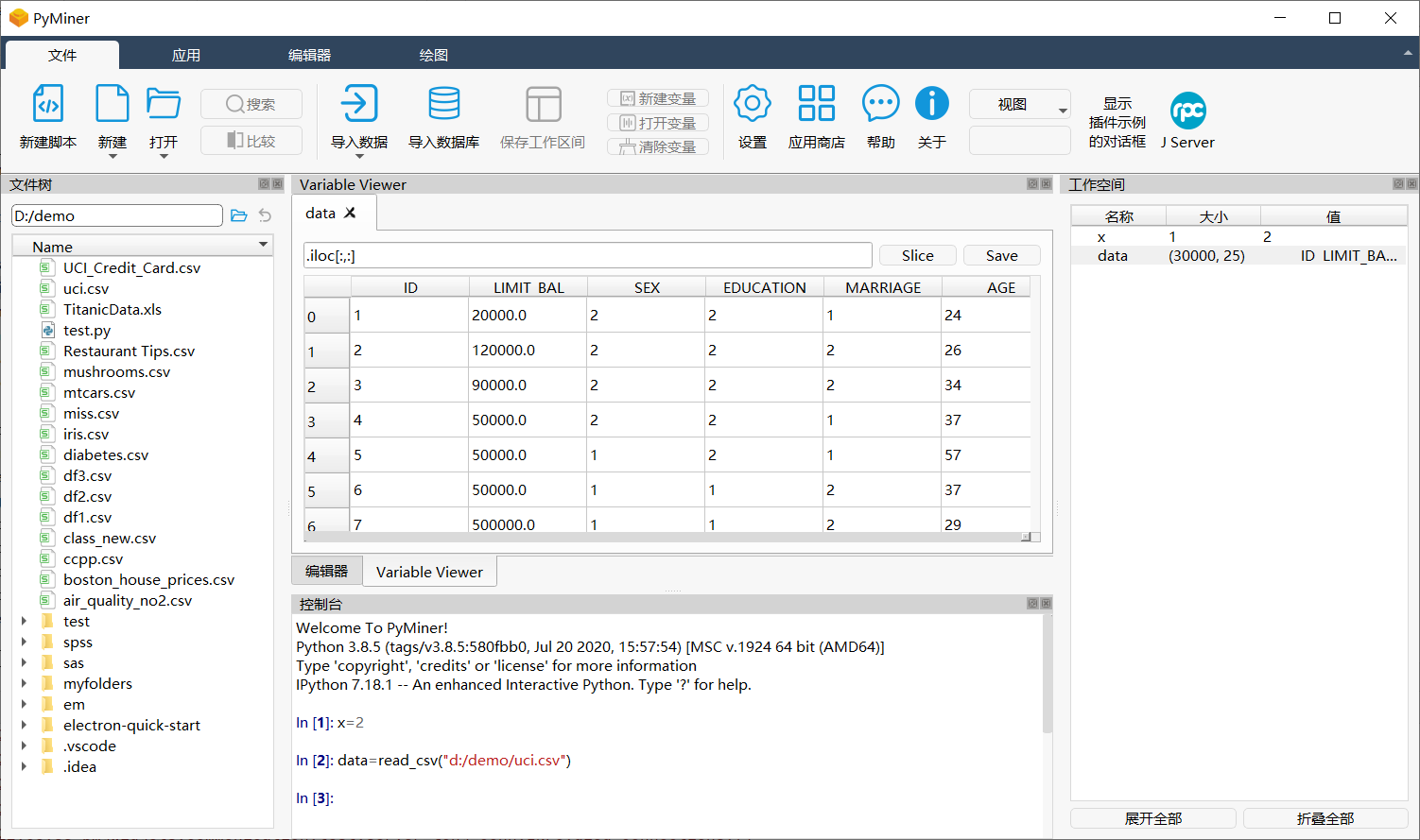
Task: Click the 保存工作区间 save workspace icon
Action: tap(543, 104)
